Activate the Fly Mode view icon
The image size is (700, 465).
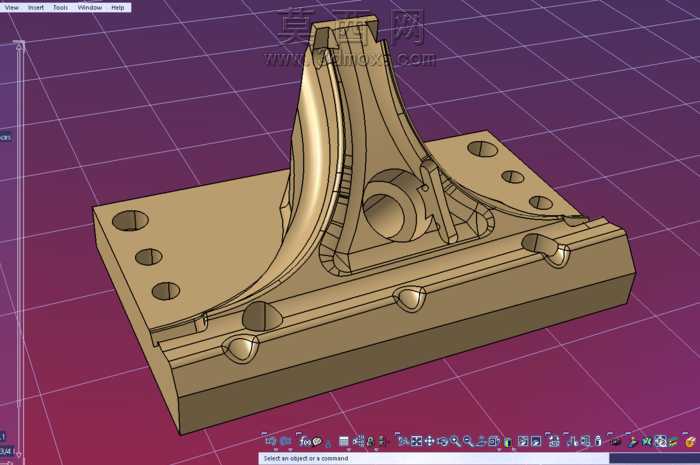pos(404,442)
